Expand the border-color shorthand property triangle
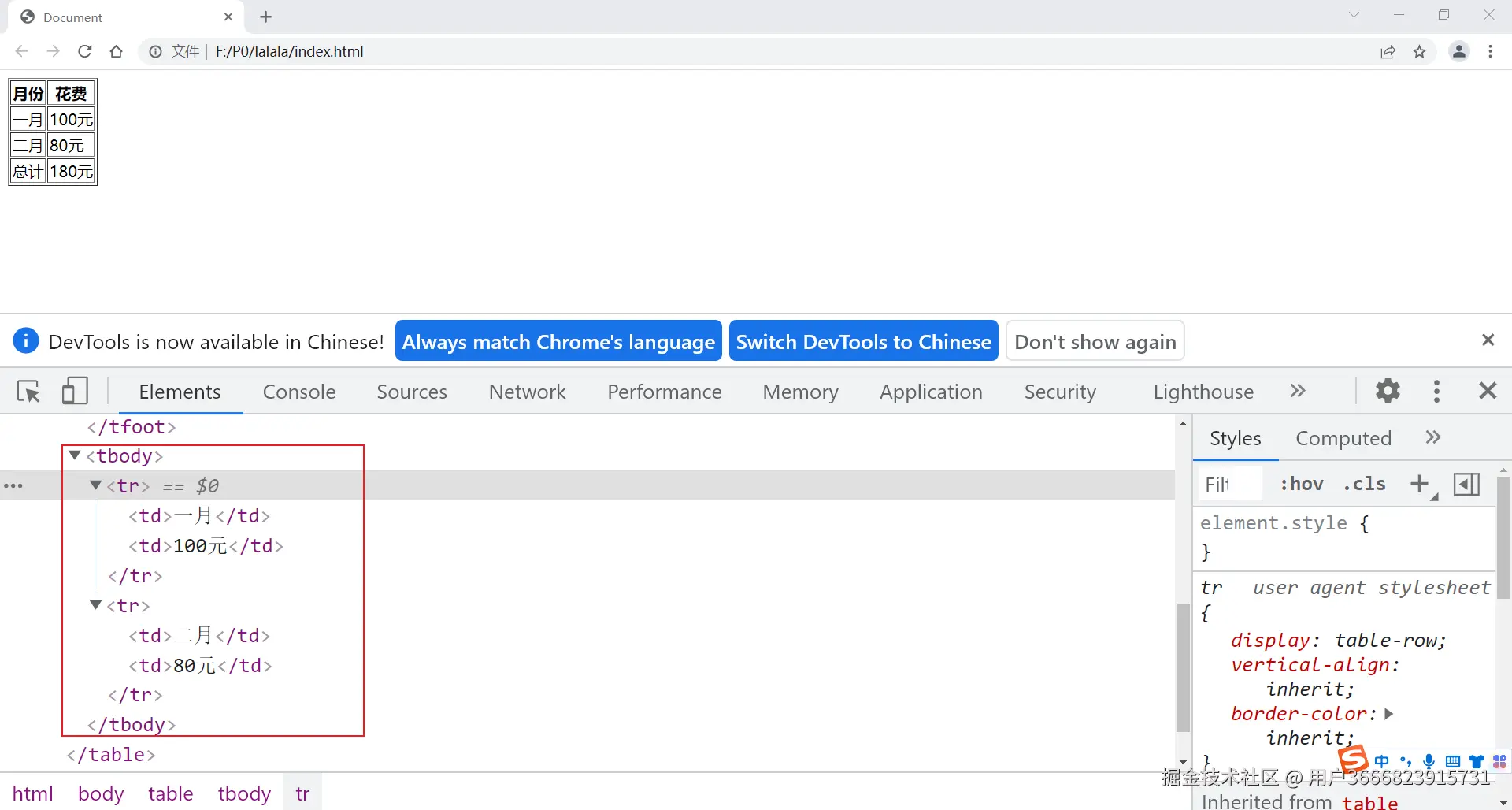The image size is (1512, 810). coord(1389,713)
